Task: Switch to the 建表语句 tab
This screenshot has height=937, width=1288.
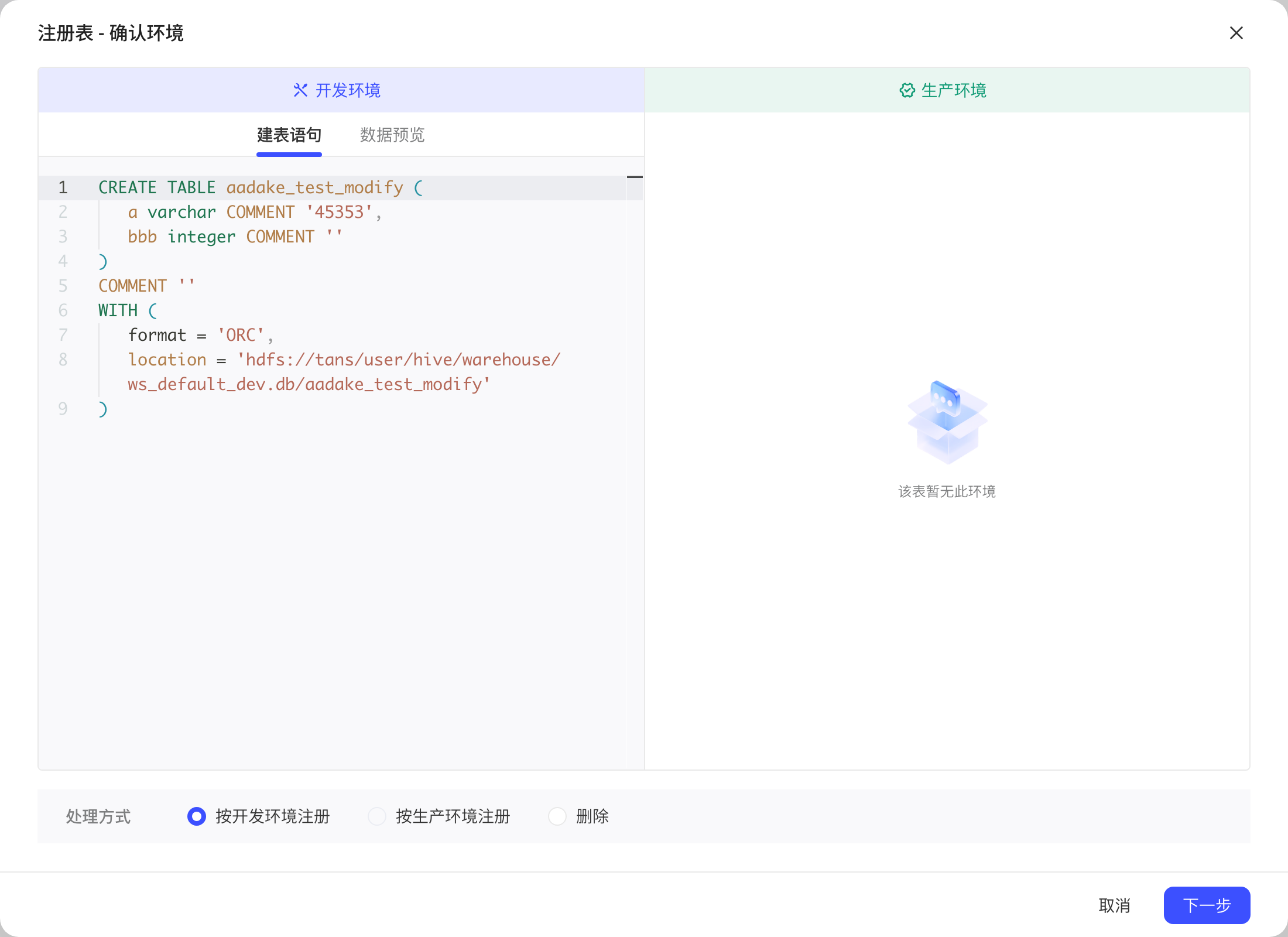Action: 289,135
